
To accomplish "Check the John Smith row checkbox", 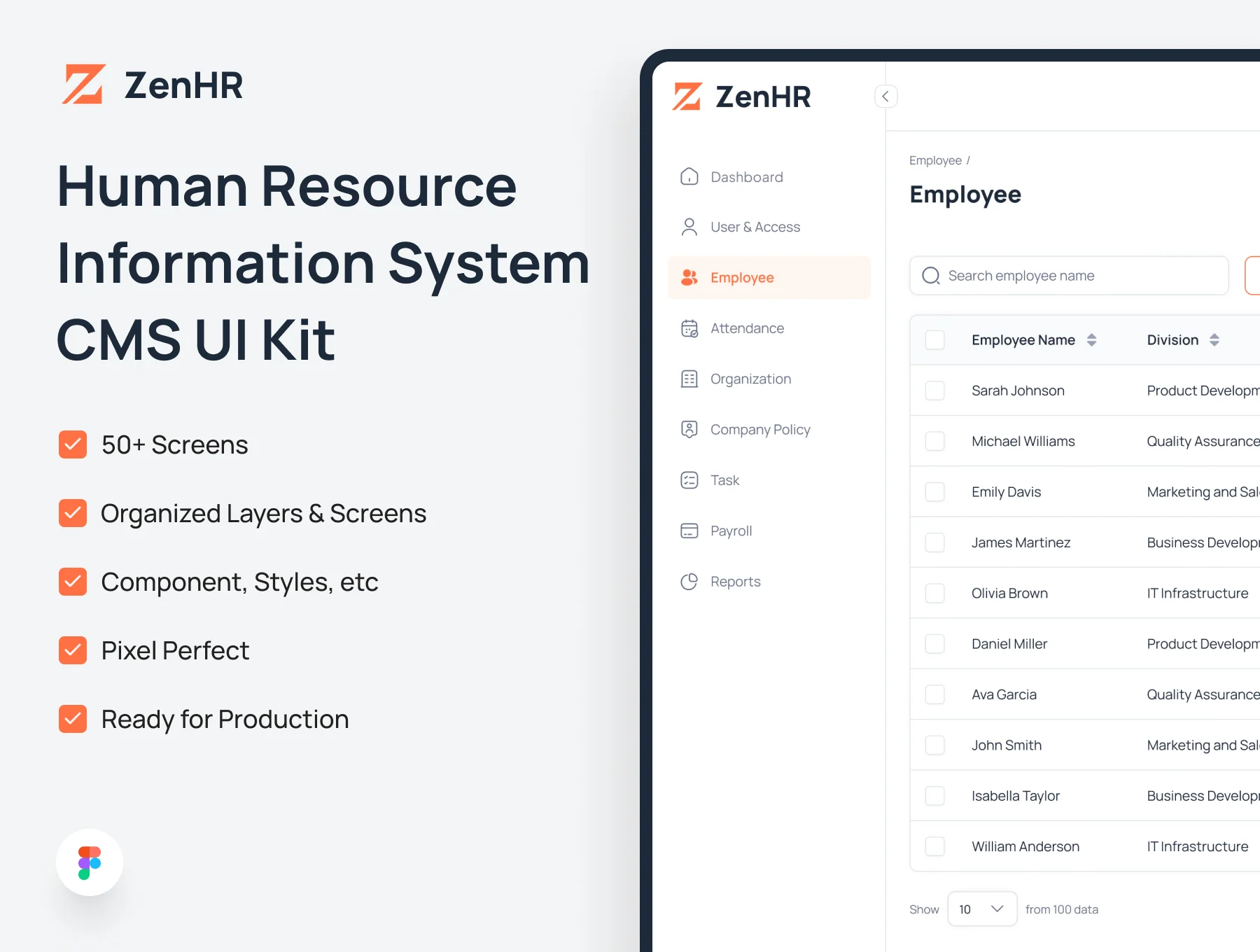I will 935,745.
